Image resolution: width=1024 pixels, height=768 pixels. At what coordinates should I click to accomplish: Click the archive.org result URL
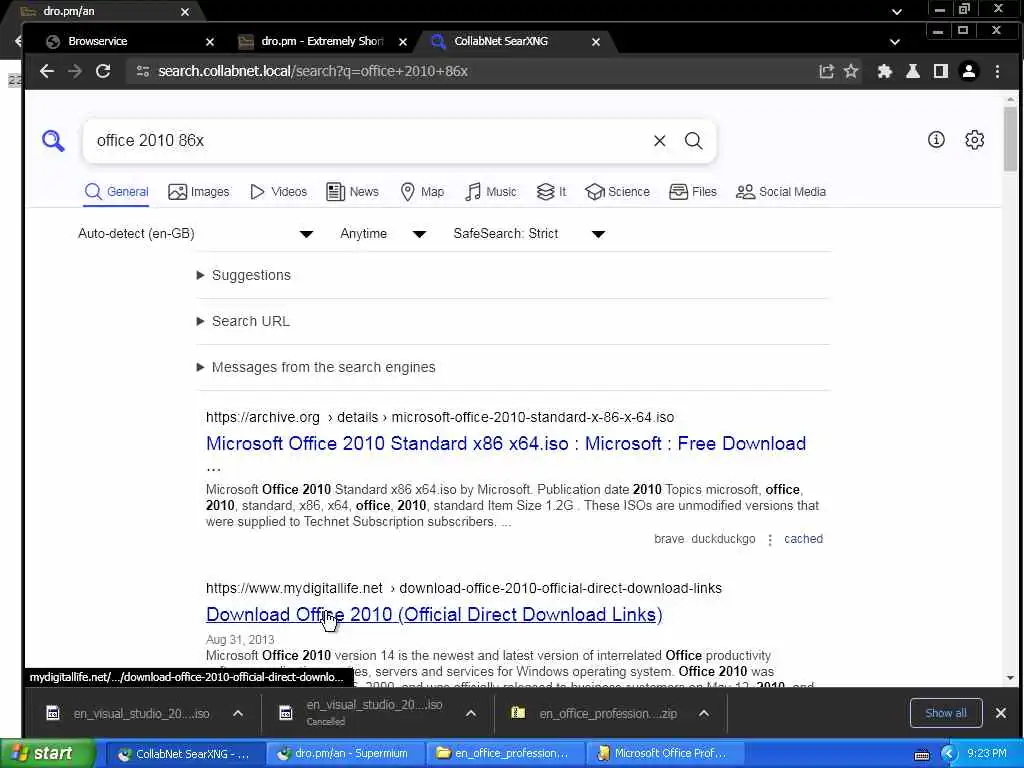tap(440, 417)
